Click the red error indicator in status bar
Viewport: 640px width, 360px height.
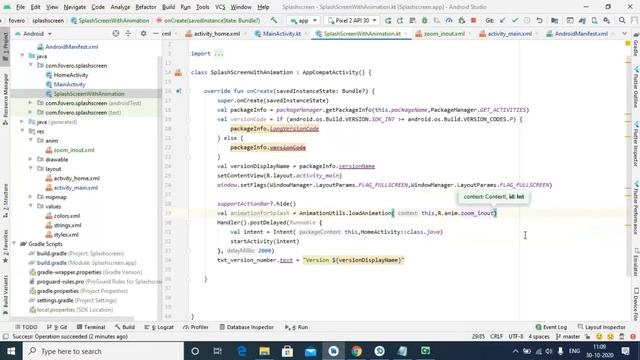tap(633, 337)
